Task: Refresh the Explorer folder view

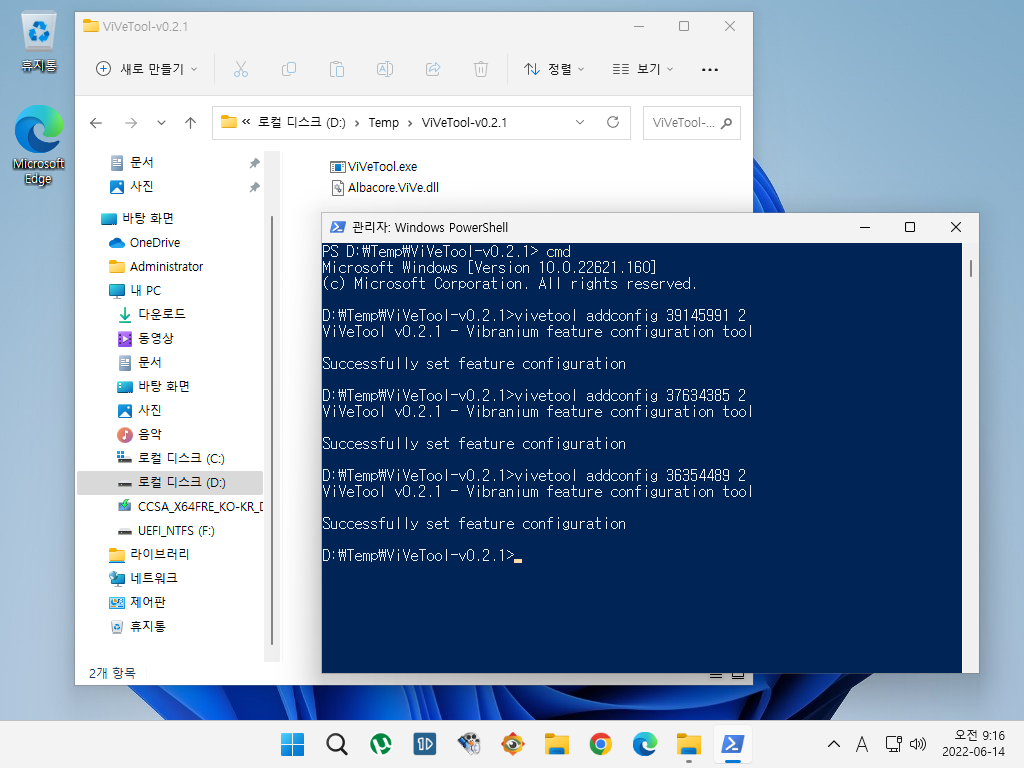Action: point(613,122)
